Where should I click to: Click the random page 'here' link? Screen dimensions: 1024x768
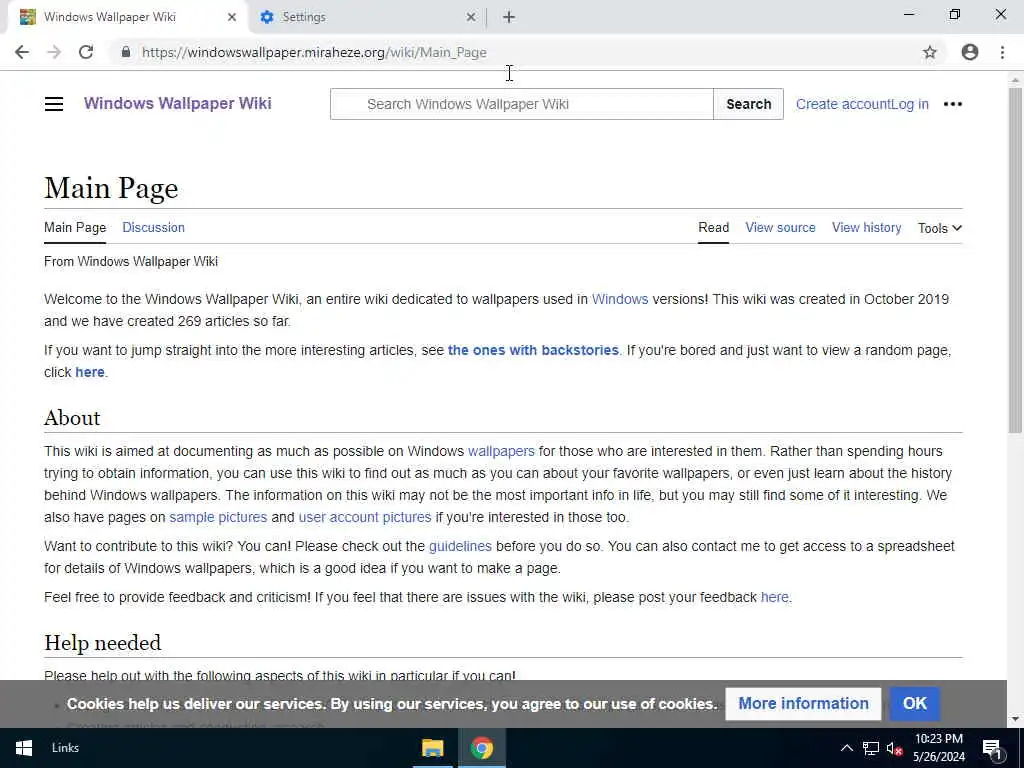89,372
